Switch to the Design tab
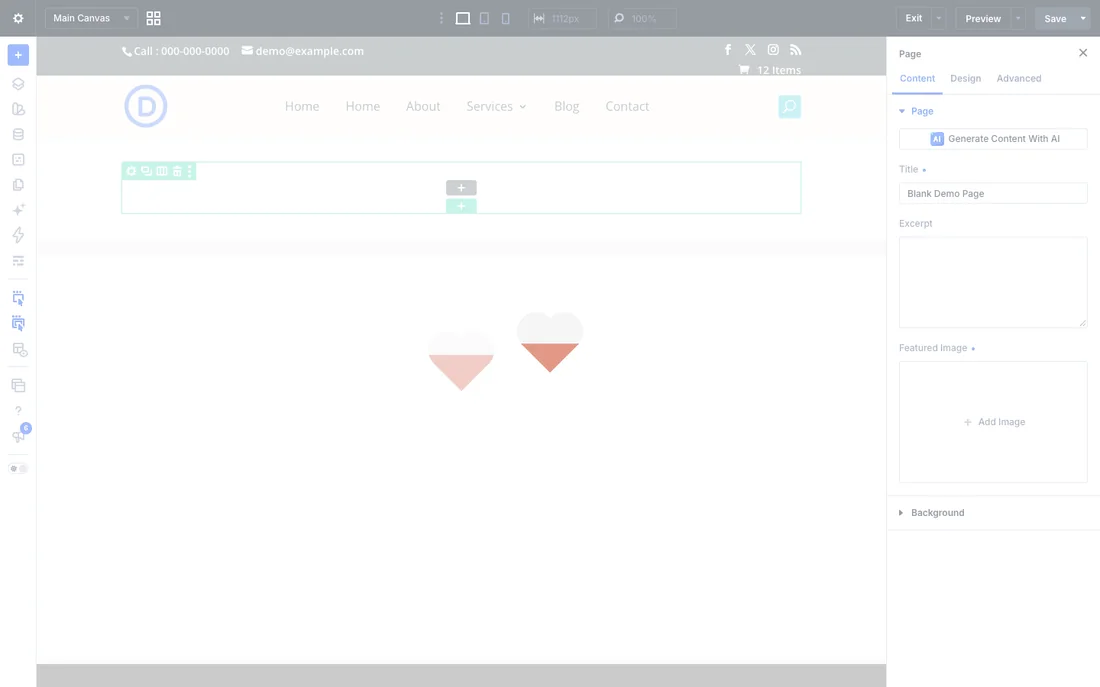 click(x=965, y=79)
